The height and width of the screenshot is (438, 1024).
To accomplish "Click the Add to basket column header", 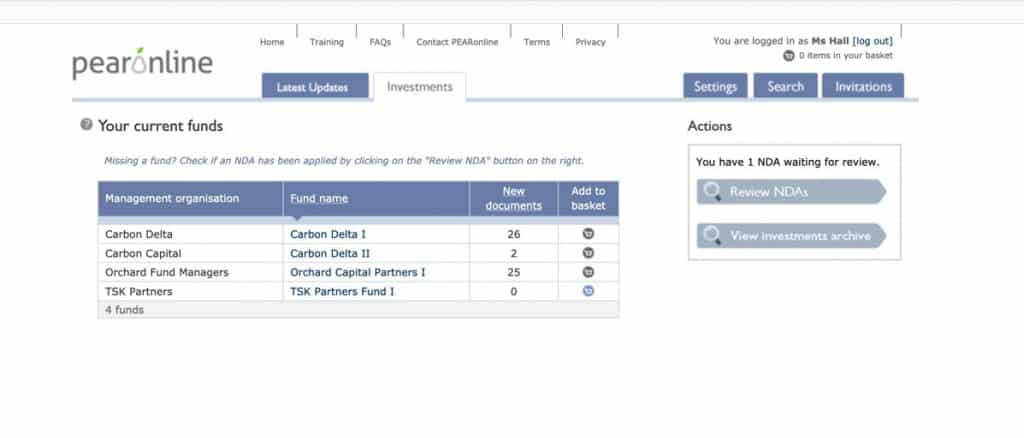I will click(x=588, y=198).
